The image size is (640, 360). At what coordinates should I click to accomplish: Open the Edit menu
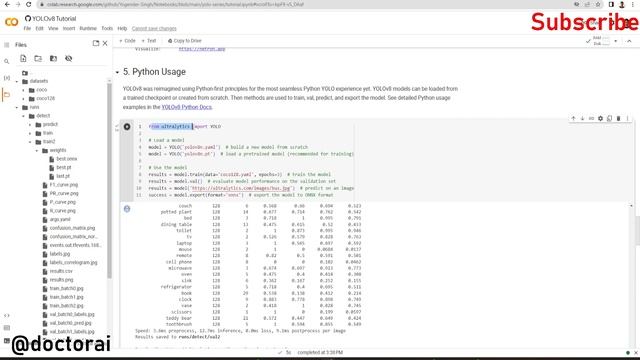(39, 29)
